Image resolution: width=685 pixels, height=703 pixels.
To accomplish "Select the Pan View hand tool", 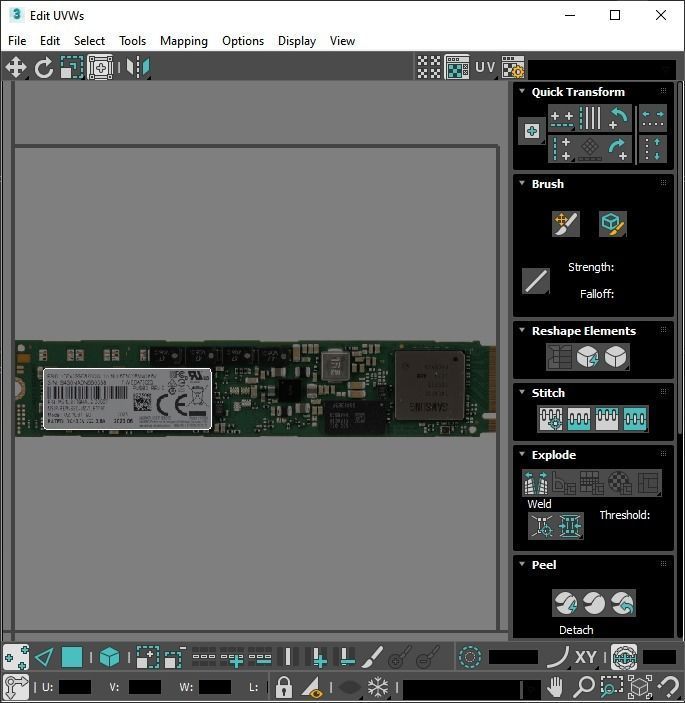I will click(x=555, y=687).
